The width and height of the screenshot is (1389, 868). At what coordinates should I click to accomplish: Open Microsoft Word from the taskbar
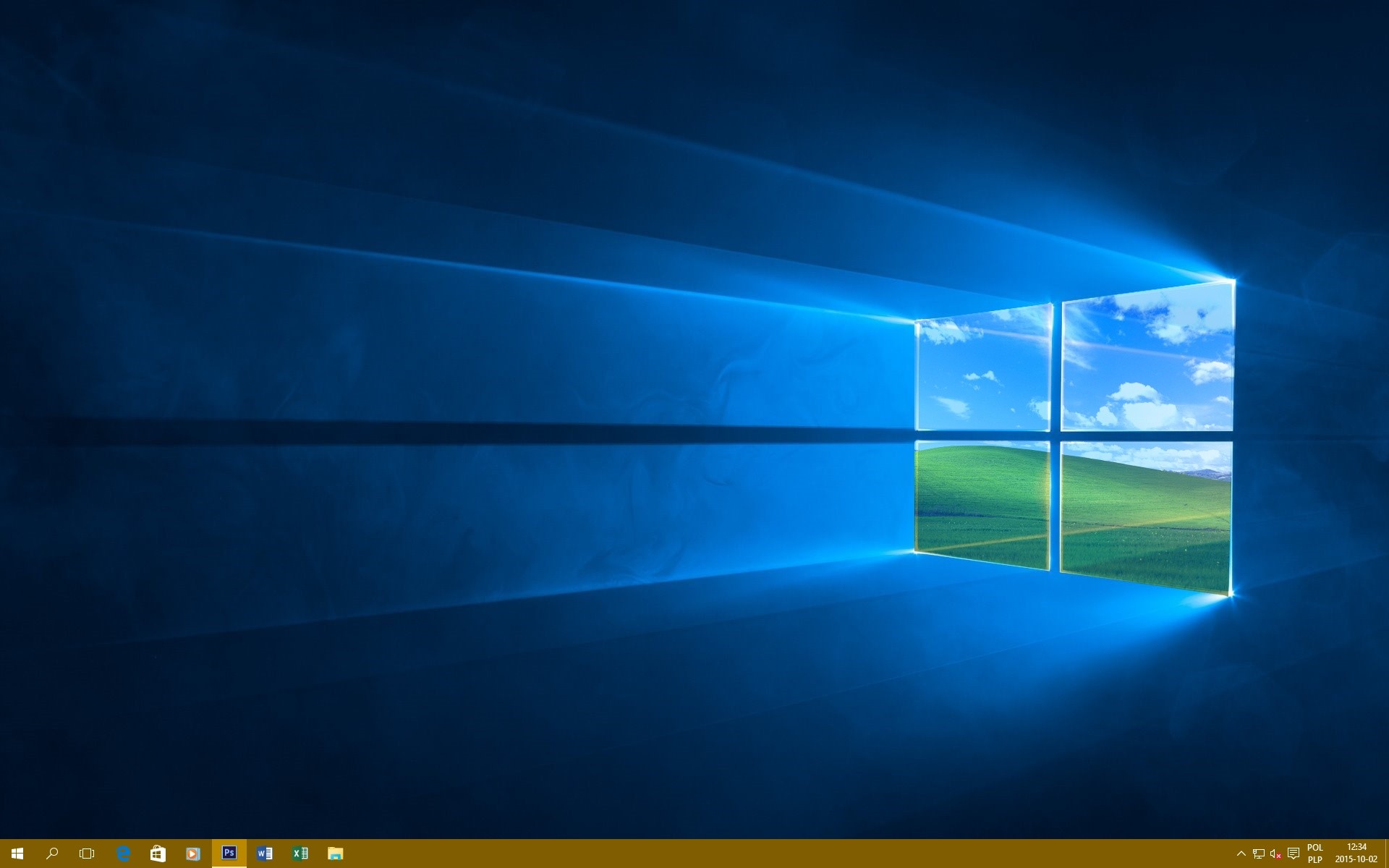(x=264, y=854)
